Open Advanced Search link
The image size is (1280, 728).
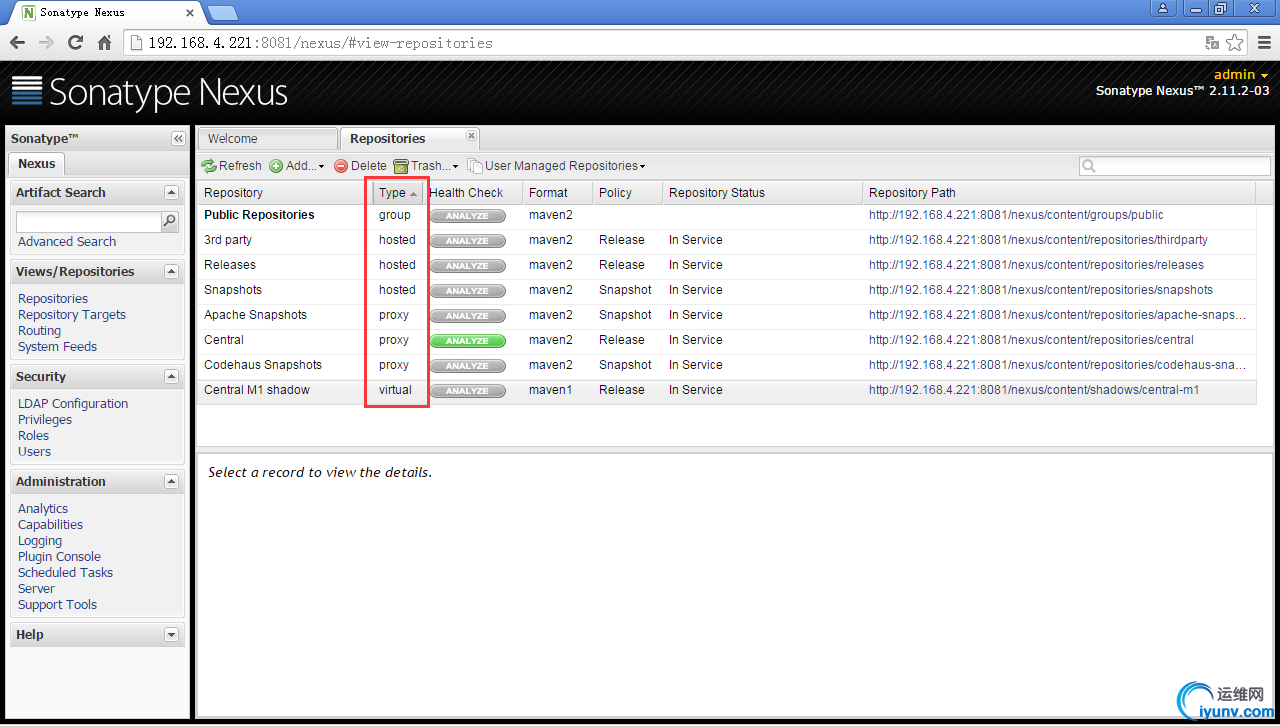pos(67,242)
